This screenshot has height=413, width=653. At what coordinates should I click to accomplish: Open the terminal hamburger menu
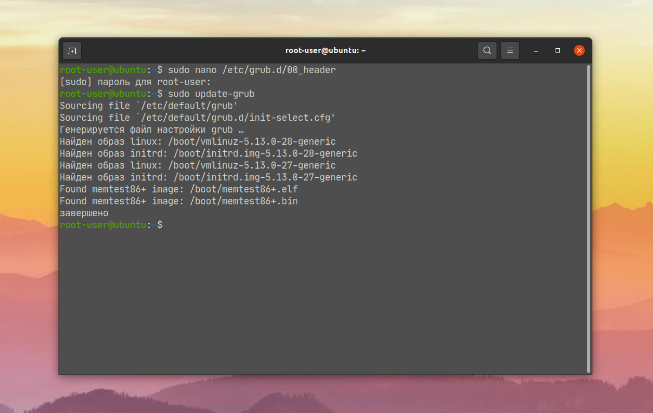(510, 51)
